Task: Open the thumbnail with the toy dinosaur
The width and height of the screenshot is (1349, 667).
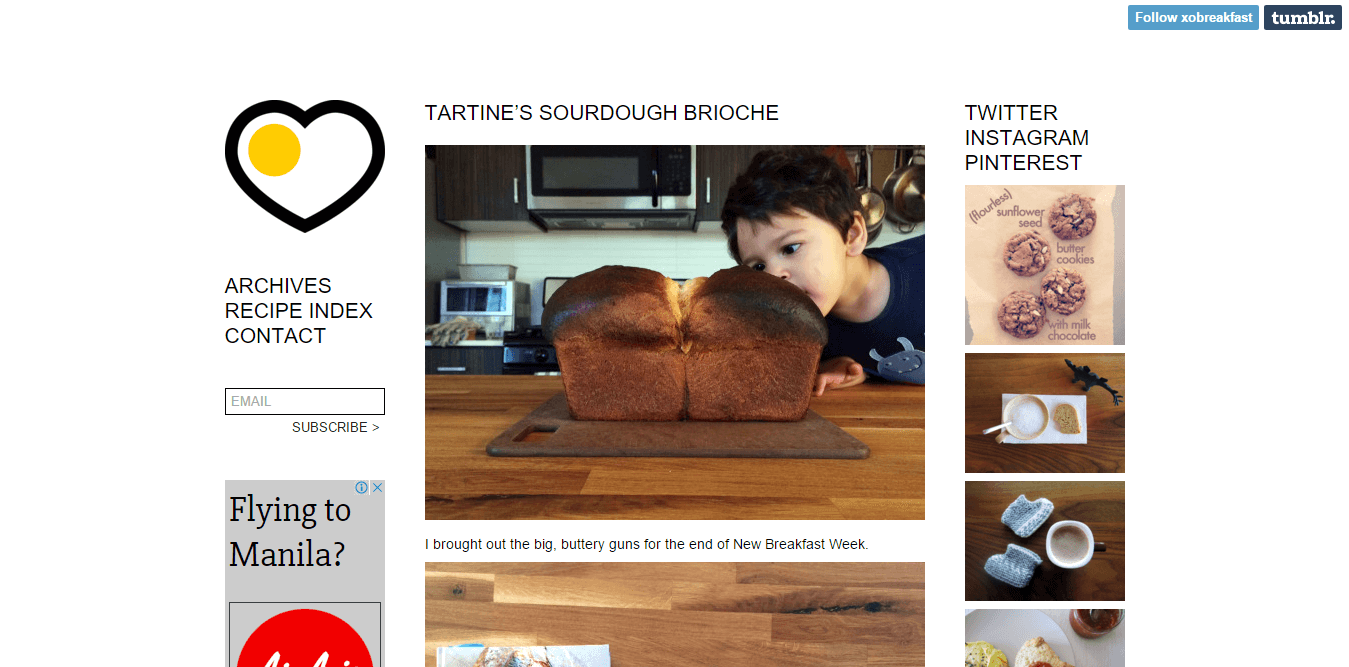Action: pyautogui.click(x=1045, y=413)
